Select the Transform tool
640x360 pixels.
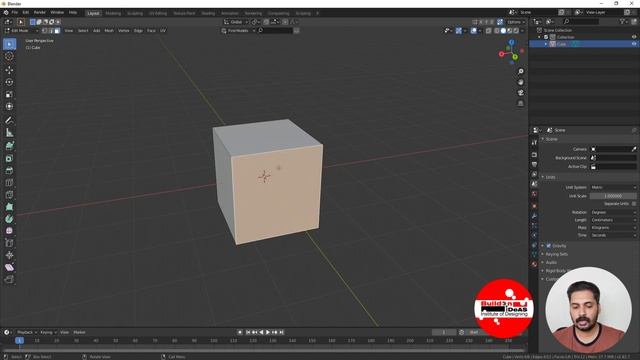[x=9, y=107]
